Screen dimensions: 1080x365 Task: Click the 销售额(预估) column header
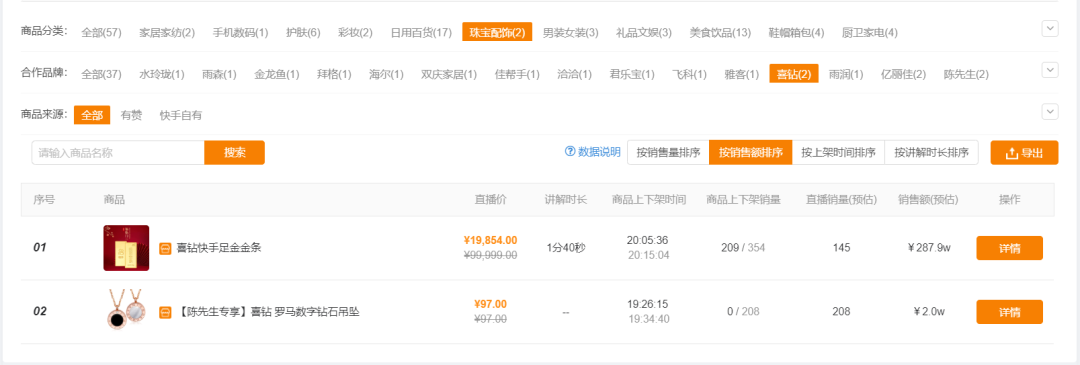[x=928, y=200]
